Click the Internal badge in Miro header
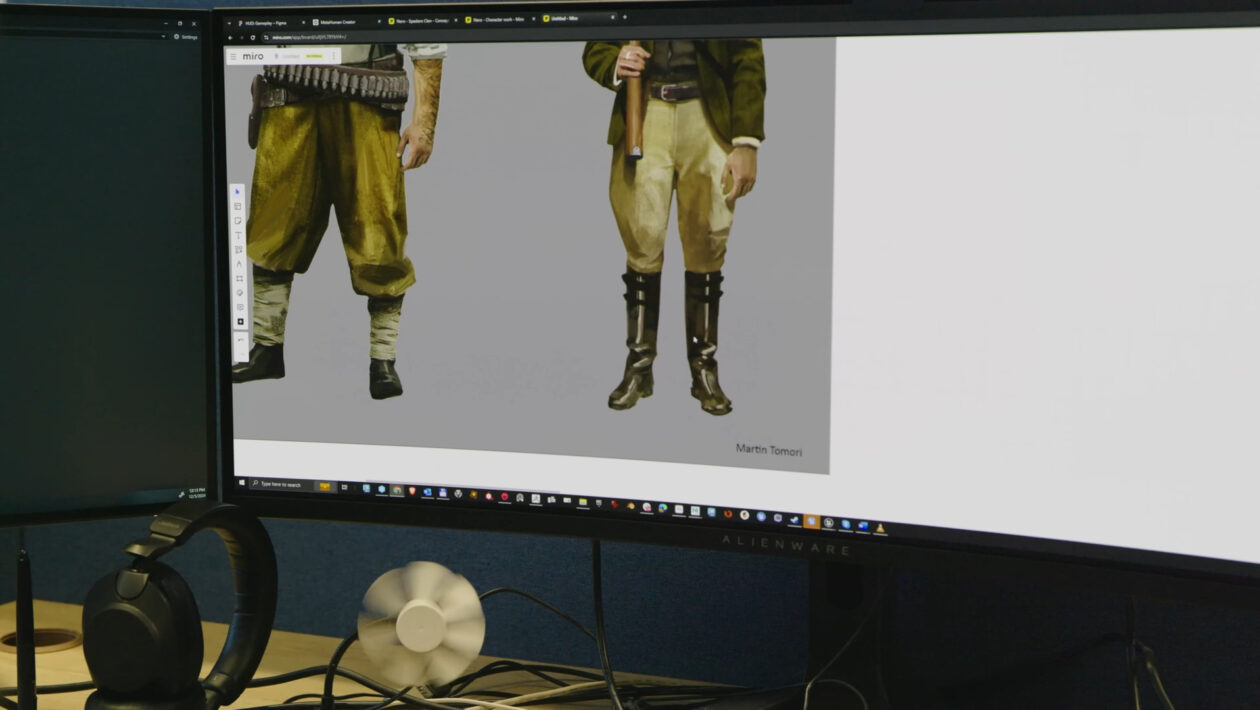Screen dimensions: 1260x710 [315, 56]
